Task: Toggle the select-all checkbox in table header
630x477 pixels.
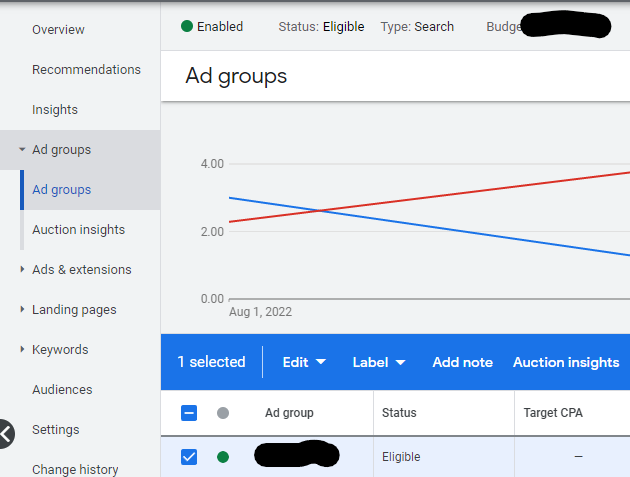Action: (x=189, y=413)
